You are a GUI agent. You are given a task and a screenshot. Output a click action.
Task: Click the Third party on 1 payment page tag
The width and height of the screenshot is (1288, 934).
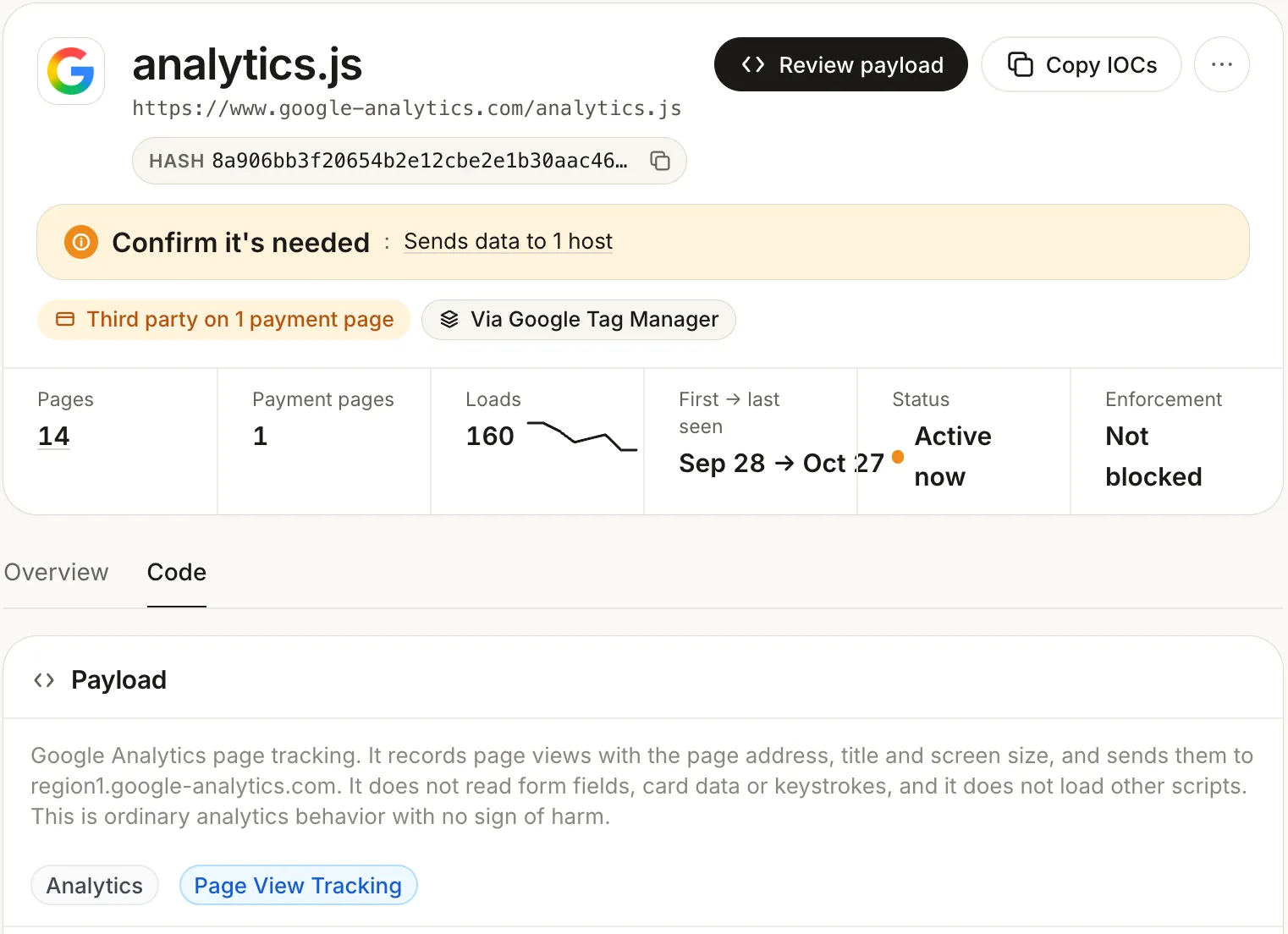point(224,320)
